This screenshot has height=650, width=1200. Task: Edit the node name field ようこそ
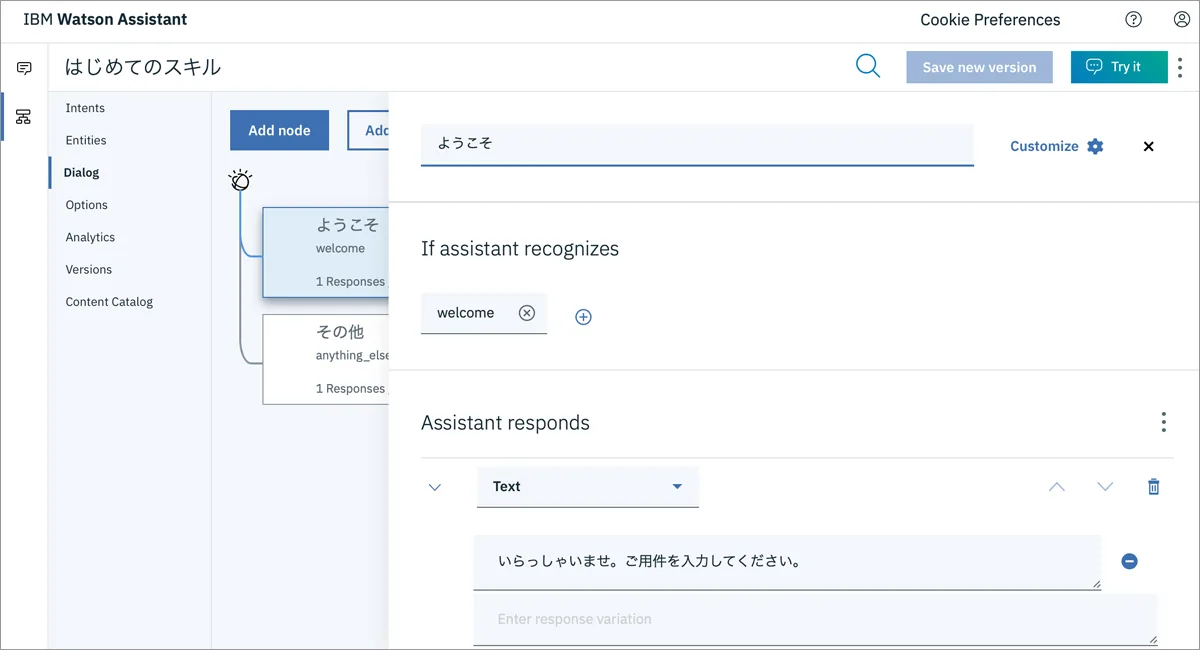coord(697,144)
